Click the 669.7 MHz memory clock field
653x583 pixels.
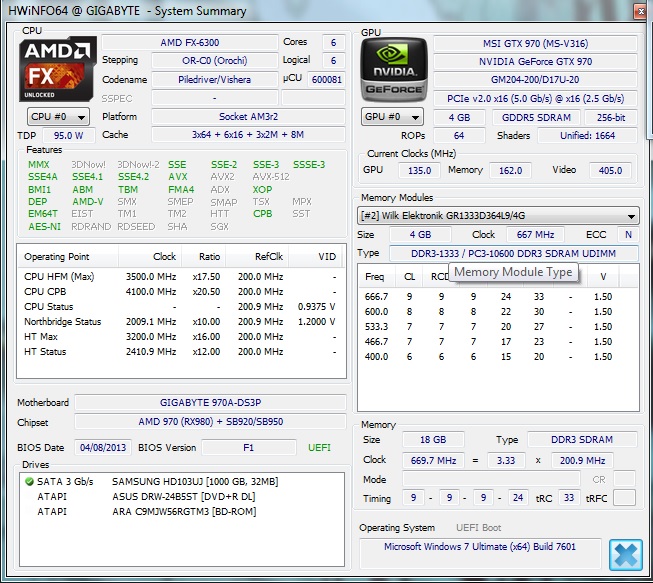433,461
